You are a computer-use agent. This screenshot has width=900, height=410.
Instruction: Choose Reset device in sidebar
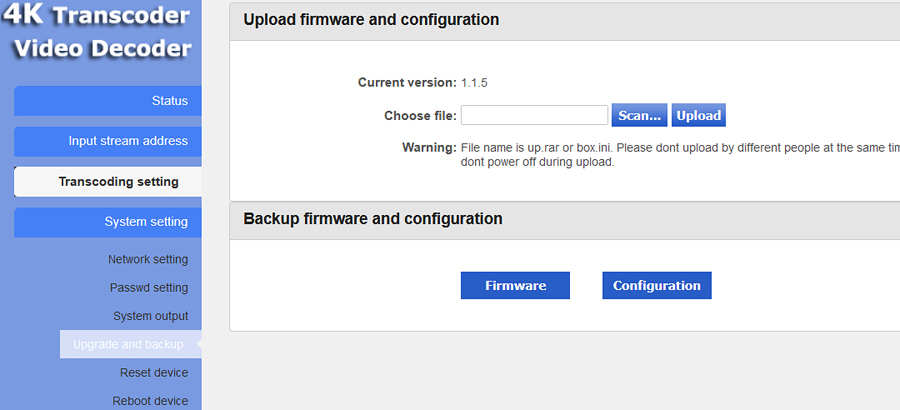coord(154,373)
